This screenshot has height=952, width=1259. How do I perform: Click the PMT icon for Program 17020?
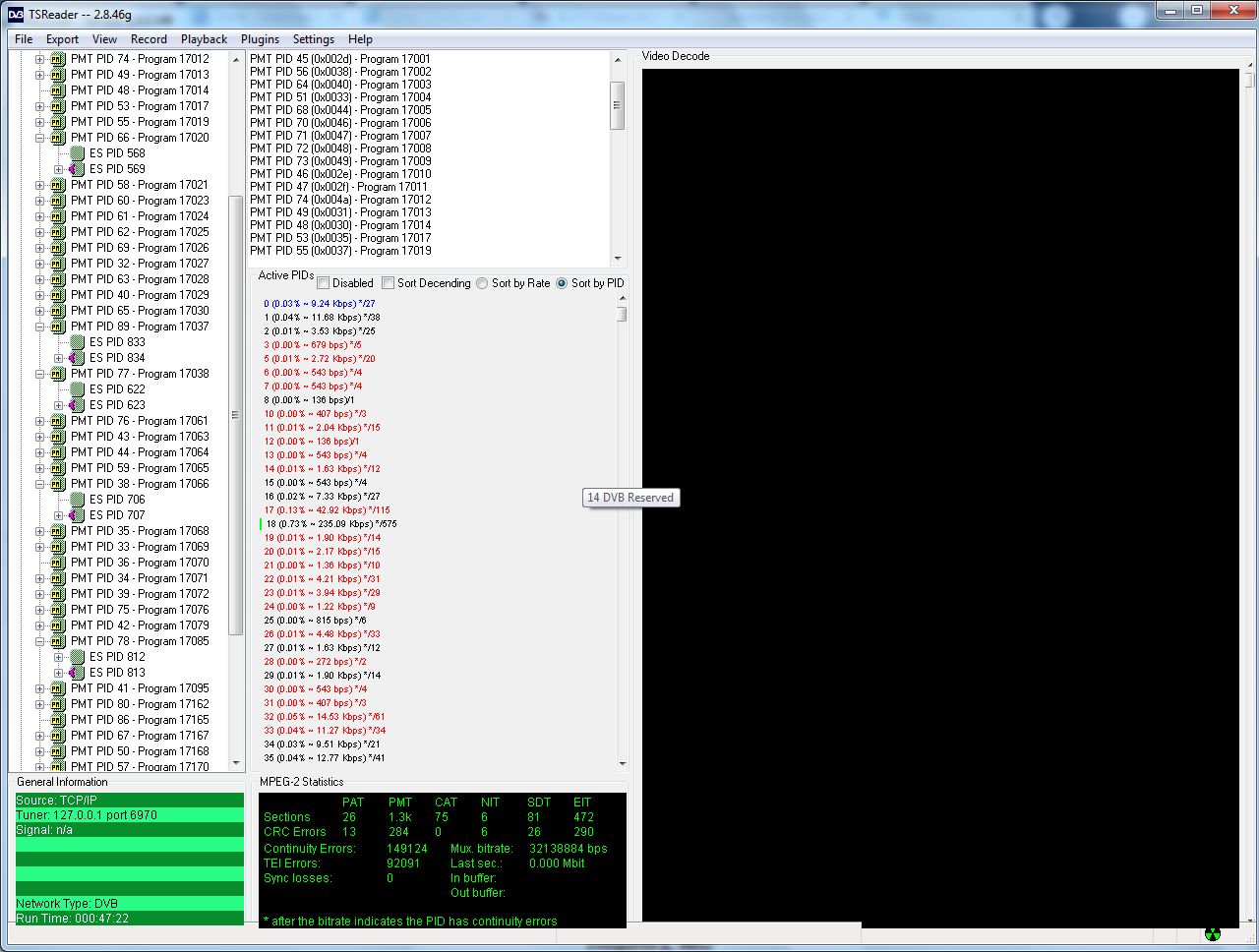coord(57,138)
